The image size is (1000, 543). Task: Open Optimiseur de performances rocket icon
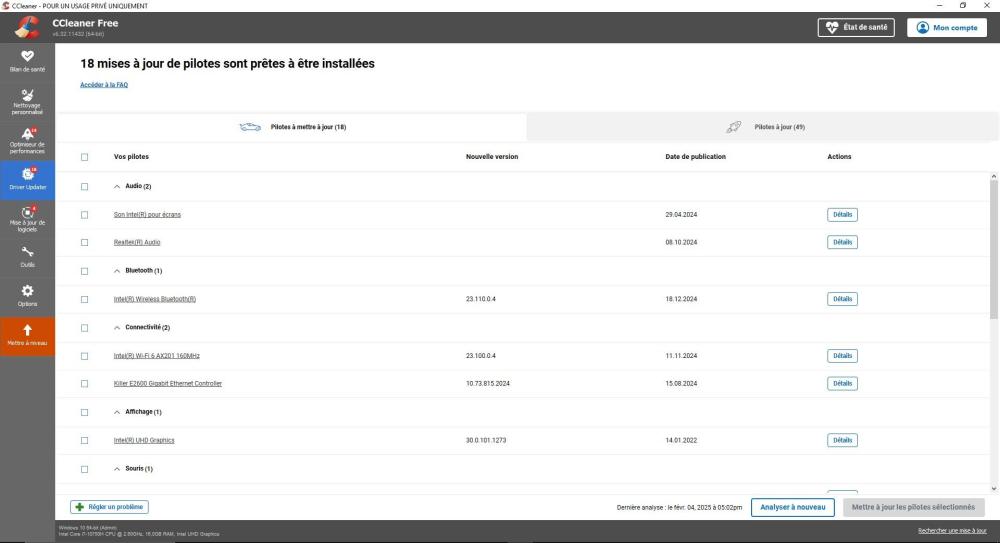[27, 135]
